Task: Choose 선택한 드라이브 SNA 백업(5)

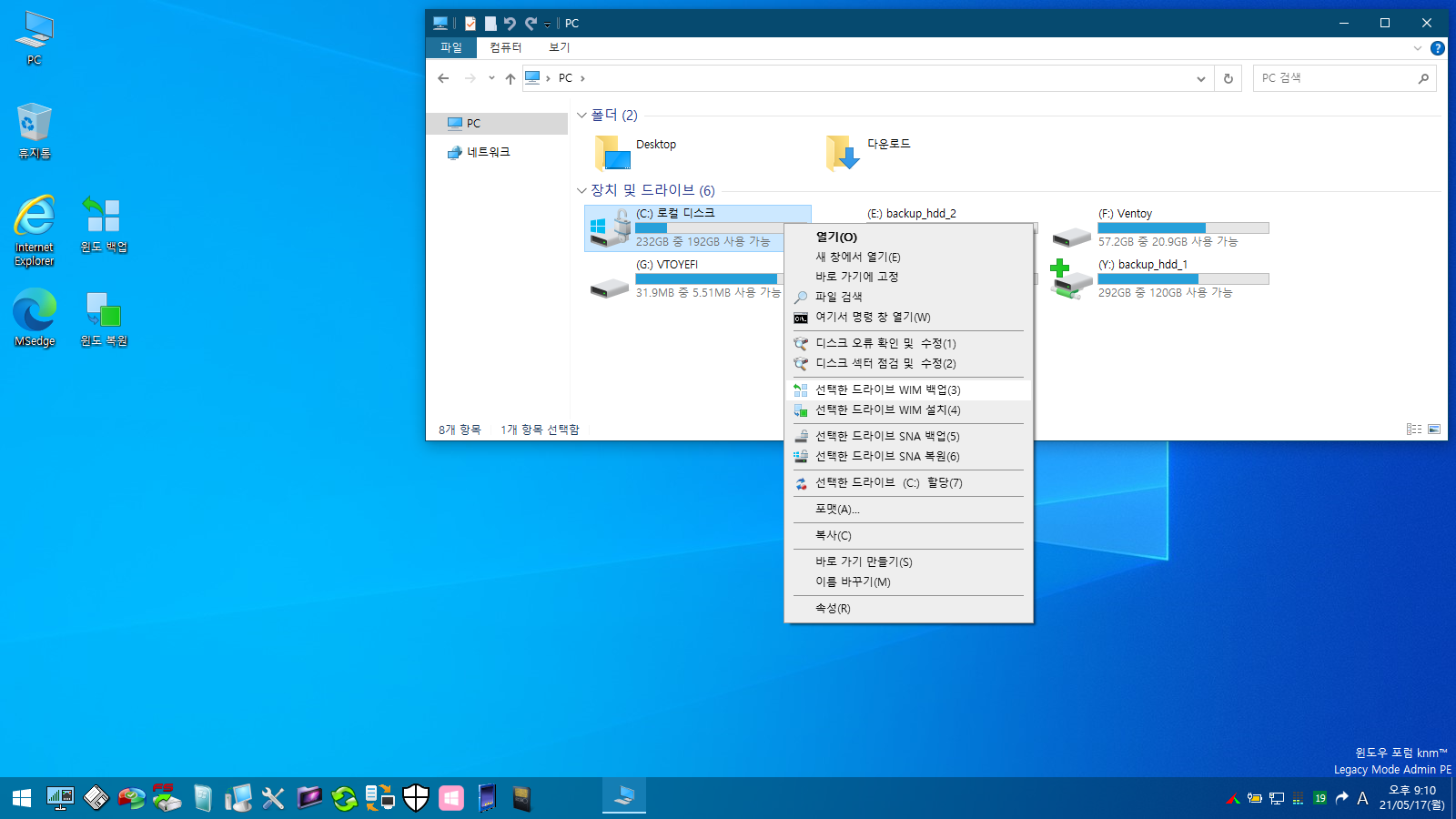Action: coord(908,437)
